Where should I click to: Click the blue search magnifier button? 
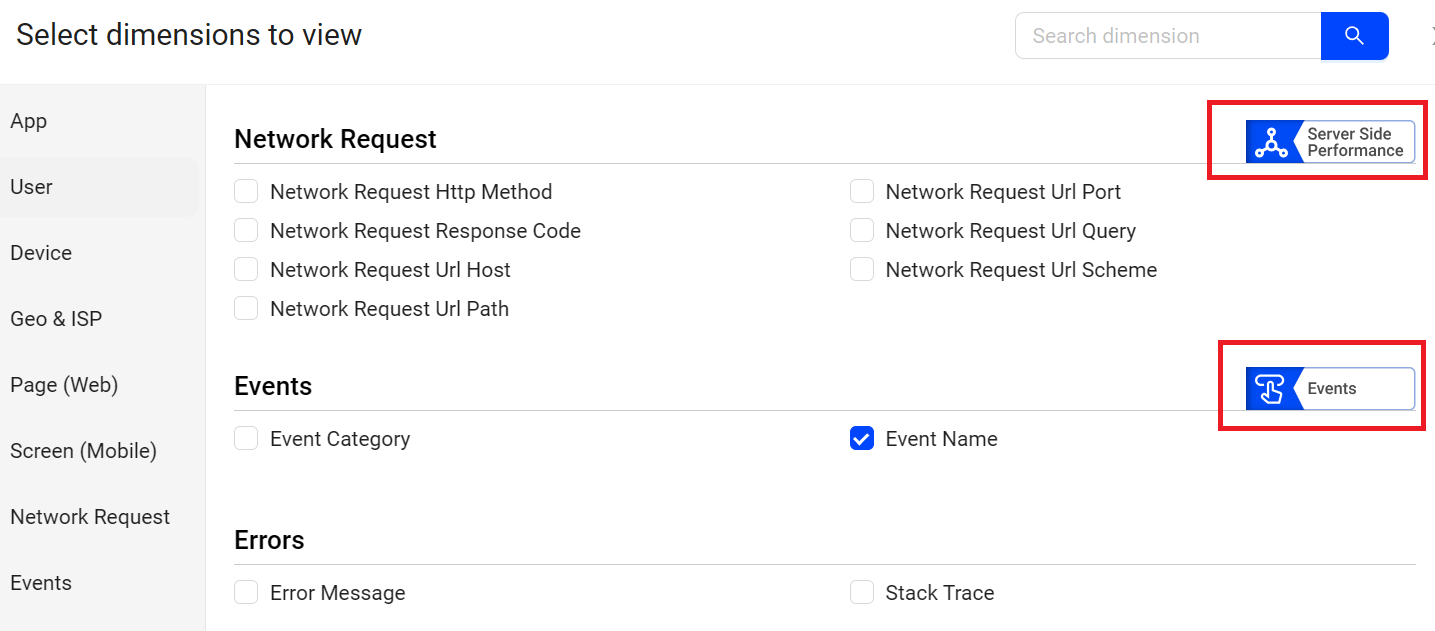[x=1354, y=36]
